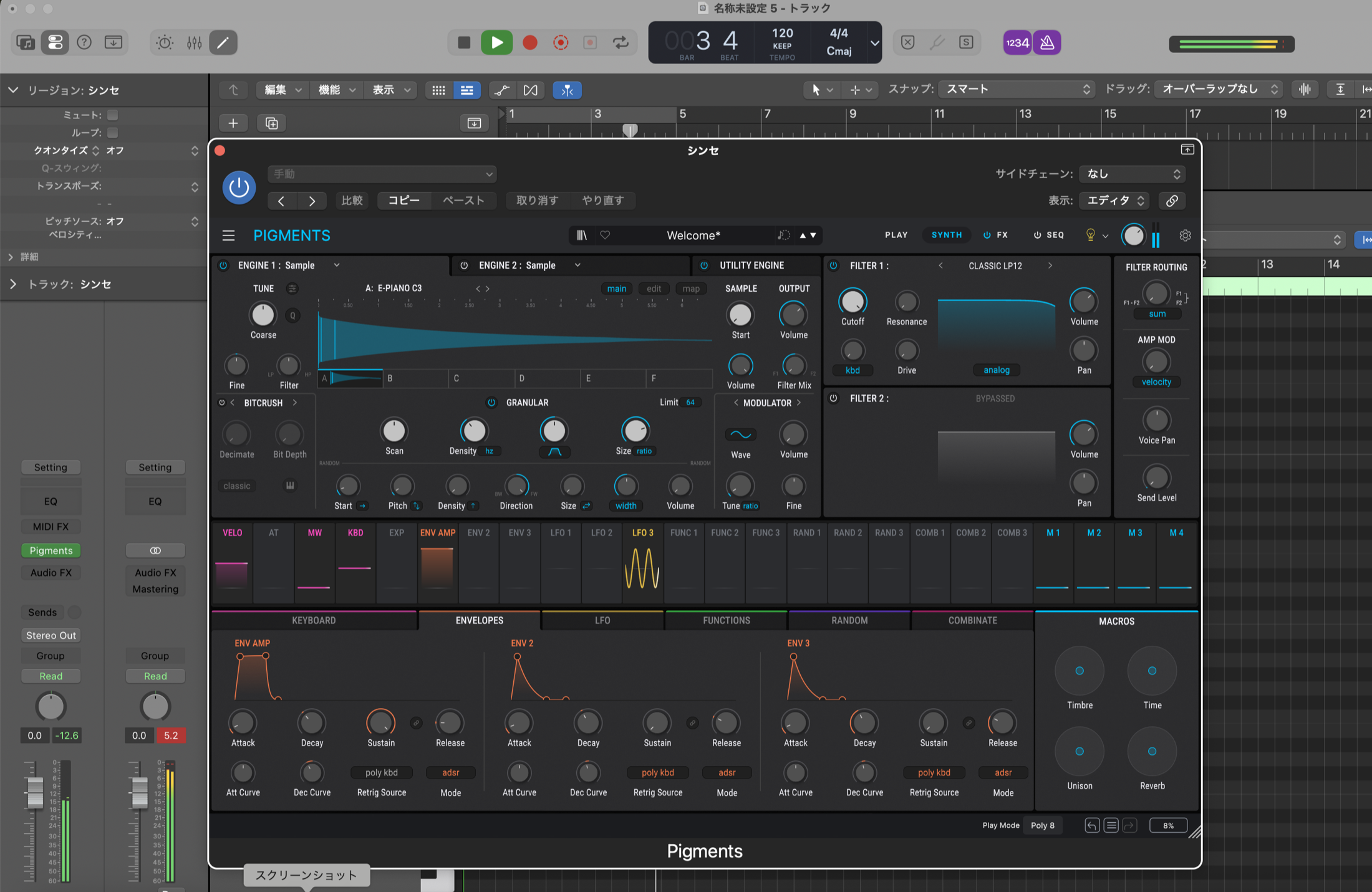The image size is (1372, 892).
Task: Toggle Cycle mode in the transport bar
Action: click(621, 42)
